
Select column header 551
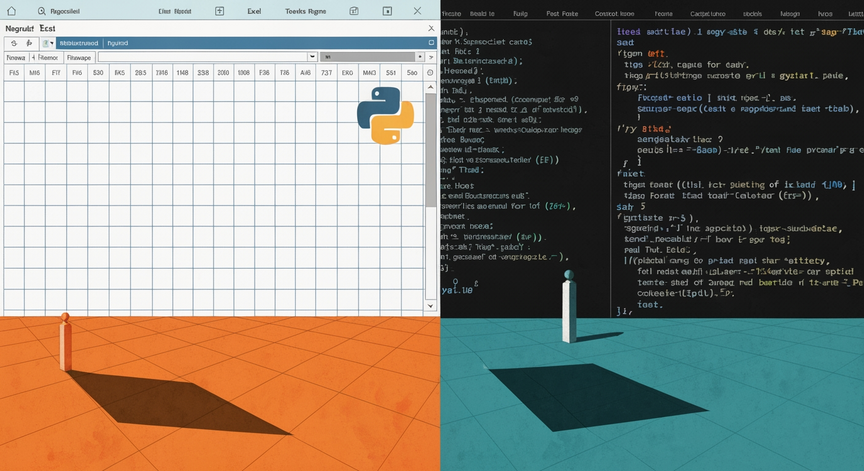(391, 73)
